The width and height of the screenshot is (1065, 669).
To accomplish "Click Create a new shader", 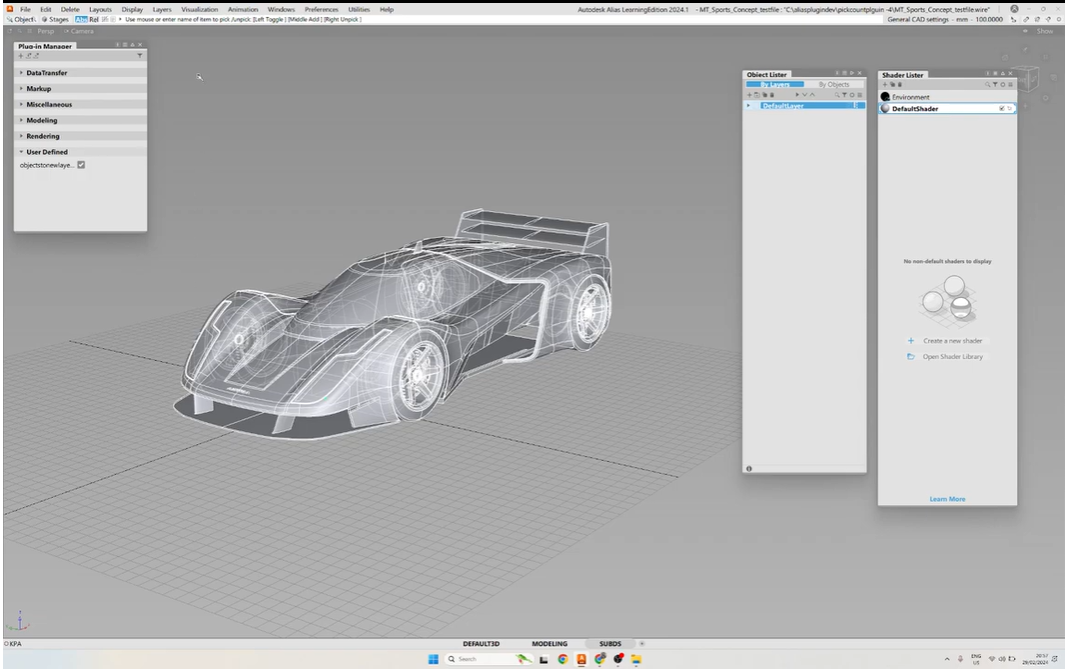I will click(x=952, y=341).
